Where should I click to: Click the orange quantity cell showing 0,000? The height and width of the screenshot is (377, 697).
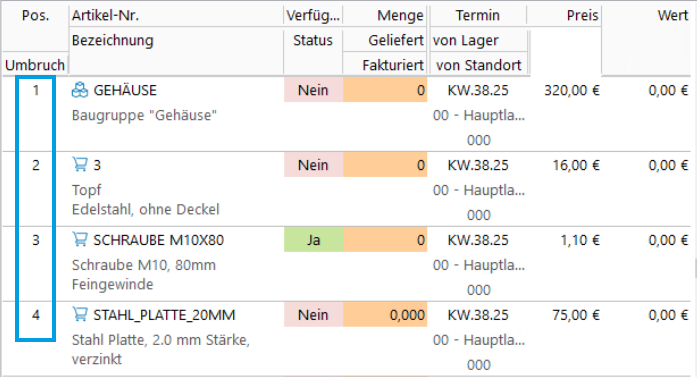point(385,315)
